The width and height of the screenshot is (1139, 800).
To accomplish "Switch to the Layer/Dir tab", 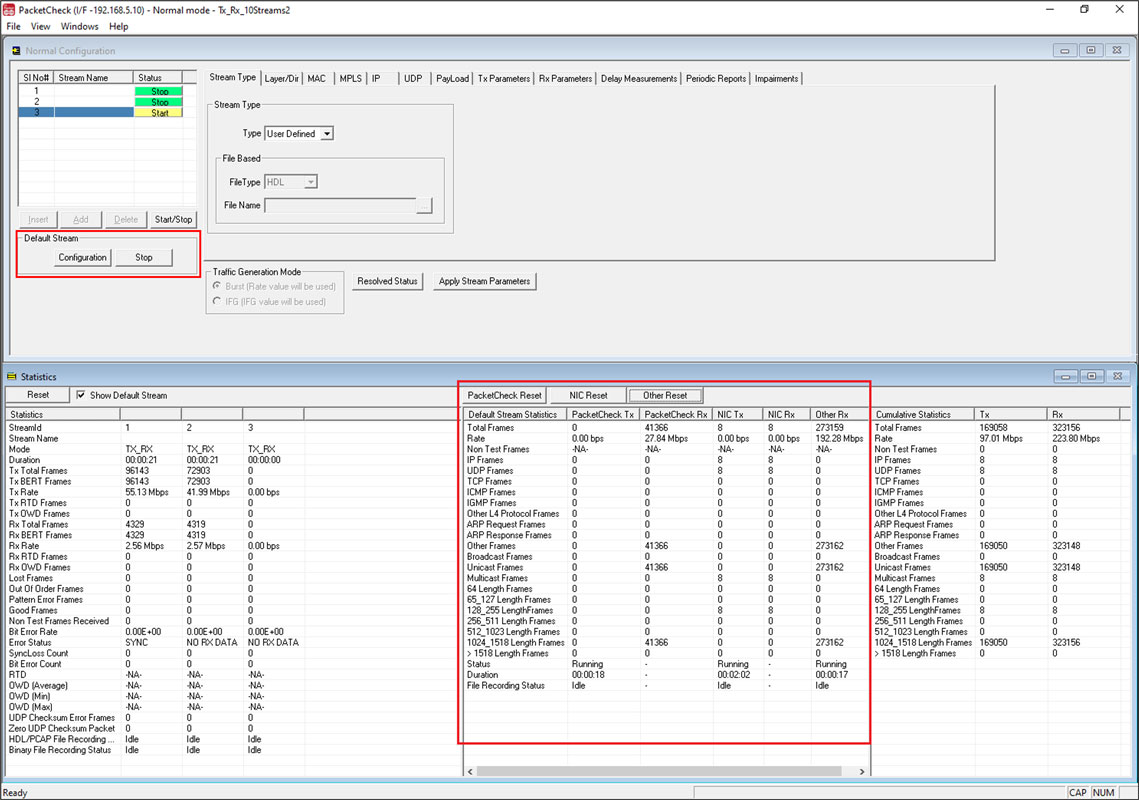I will (282, 78).
